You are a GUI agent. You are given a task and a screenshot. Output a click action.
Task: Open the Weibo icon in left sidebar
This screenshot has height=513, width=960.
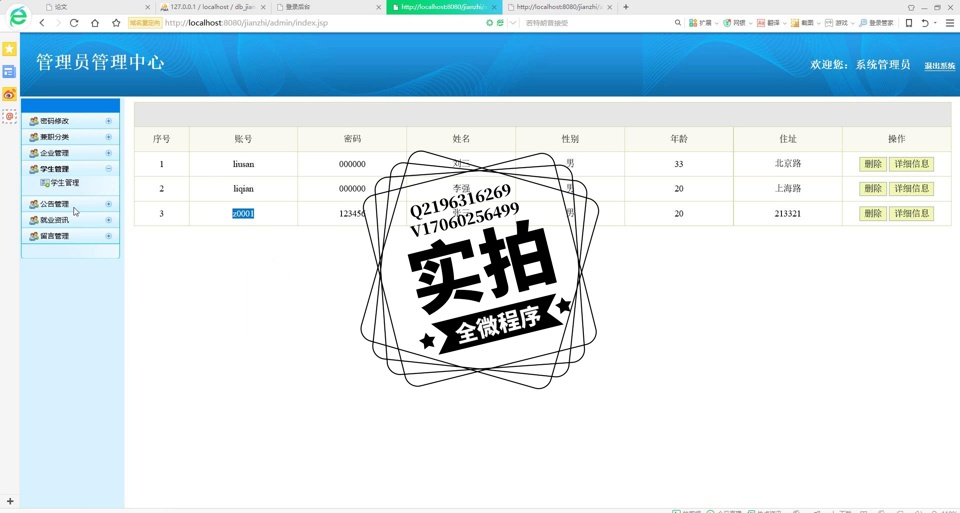tap(9, 94)
